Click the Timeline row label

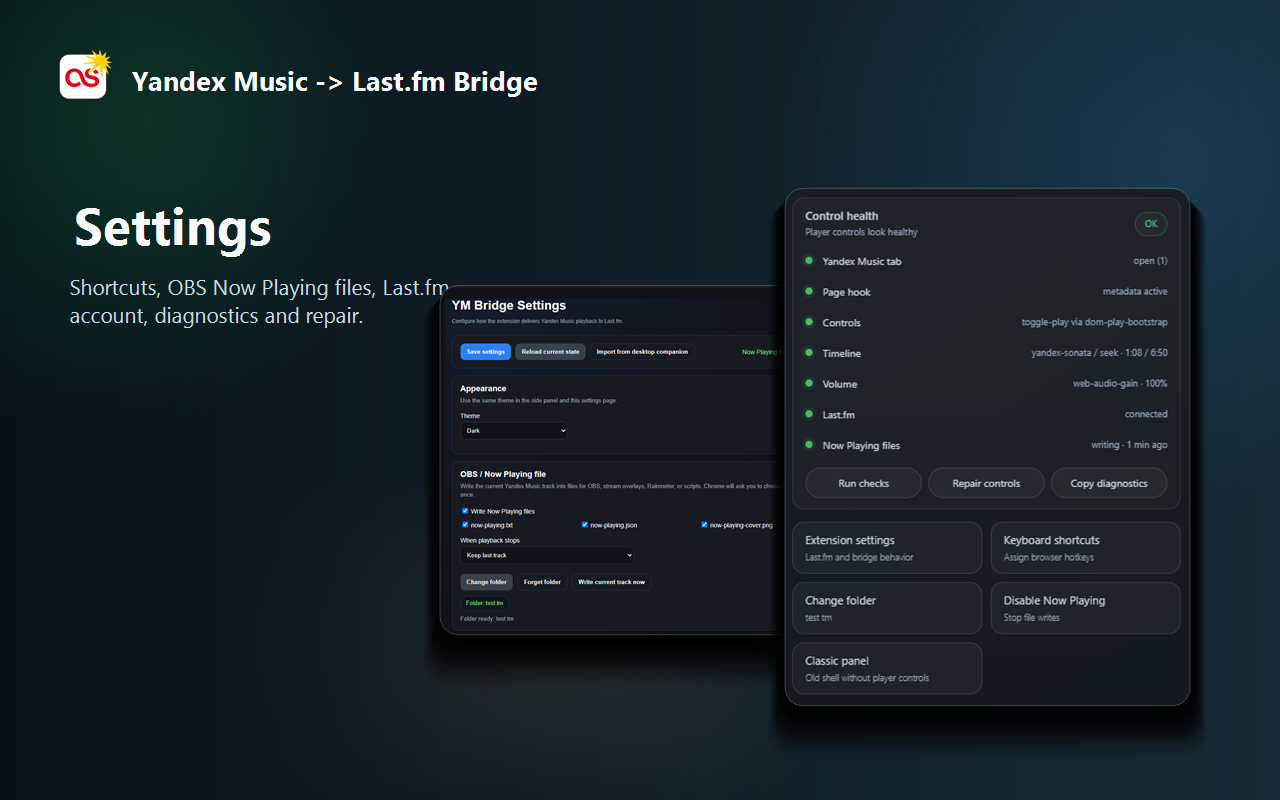(841, 353)
